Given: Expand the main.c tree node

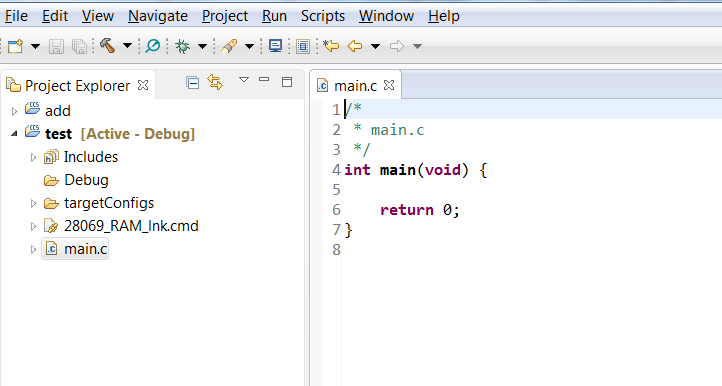Looking at the screenshot, I should [33, 250].
